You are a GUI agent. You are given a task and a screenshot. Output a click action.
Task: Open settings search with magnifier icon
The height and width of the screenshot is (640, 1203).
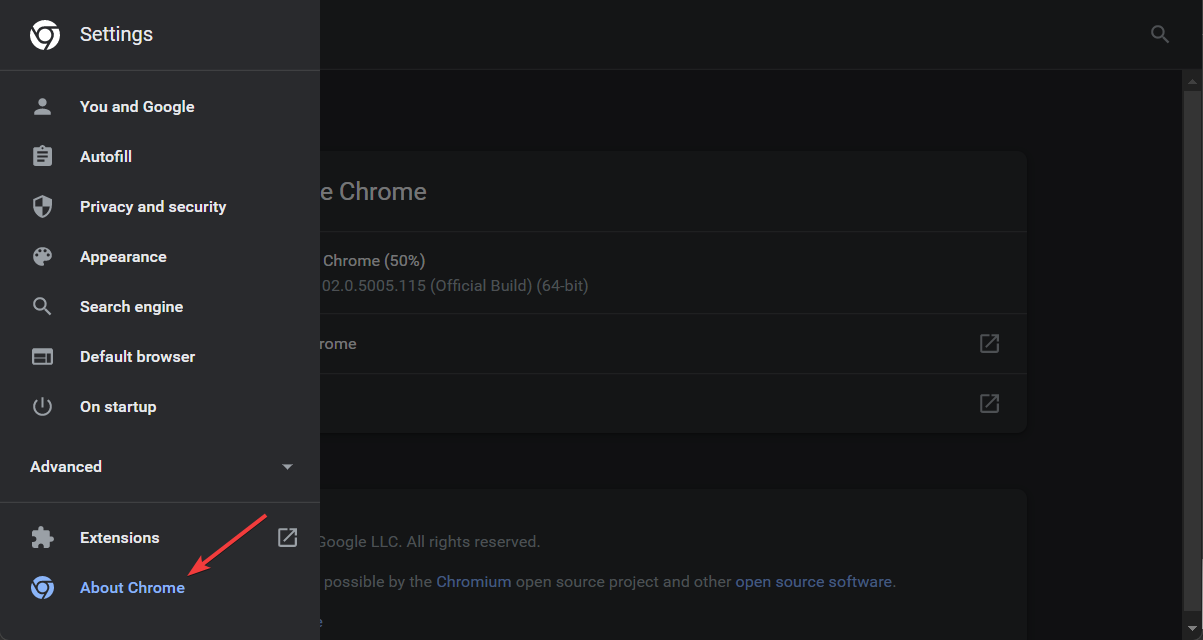click(1159, 33)
